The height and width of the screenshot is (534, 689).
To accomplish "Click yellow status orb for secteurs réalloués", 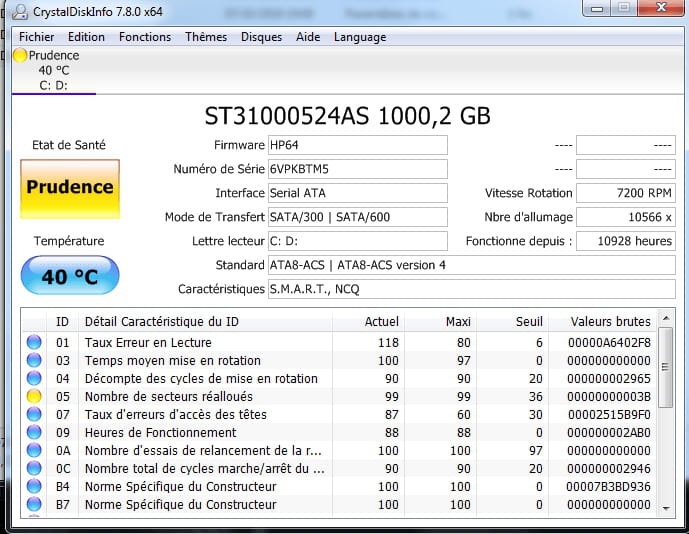I will pos(34,397).
